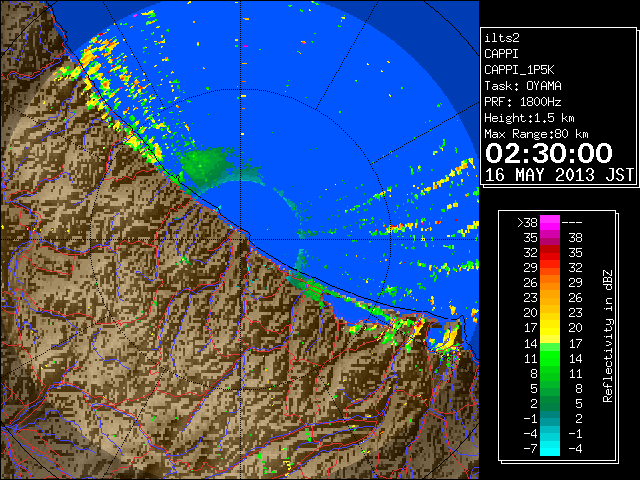Pick the cyan -7 to -4 dBZ swatch
The height and width of the screenshot is (480, 640).
click(x=550, y=448)
